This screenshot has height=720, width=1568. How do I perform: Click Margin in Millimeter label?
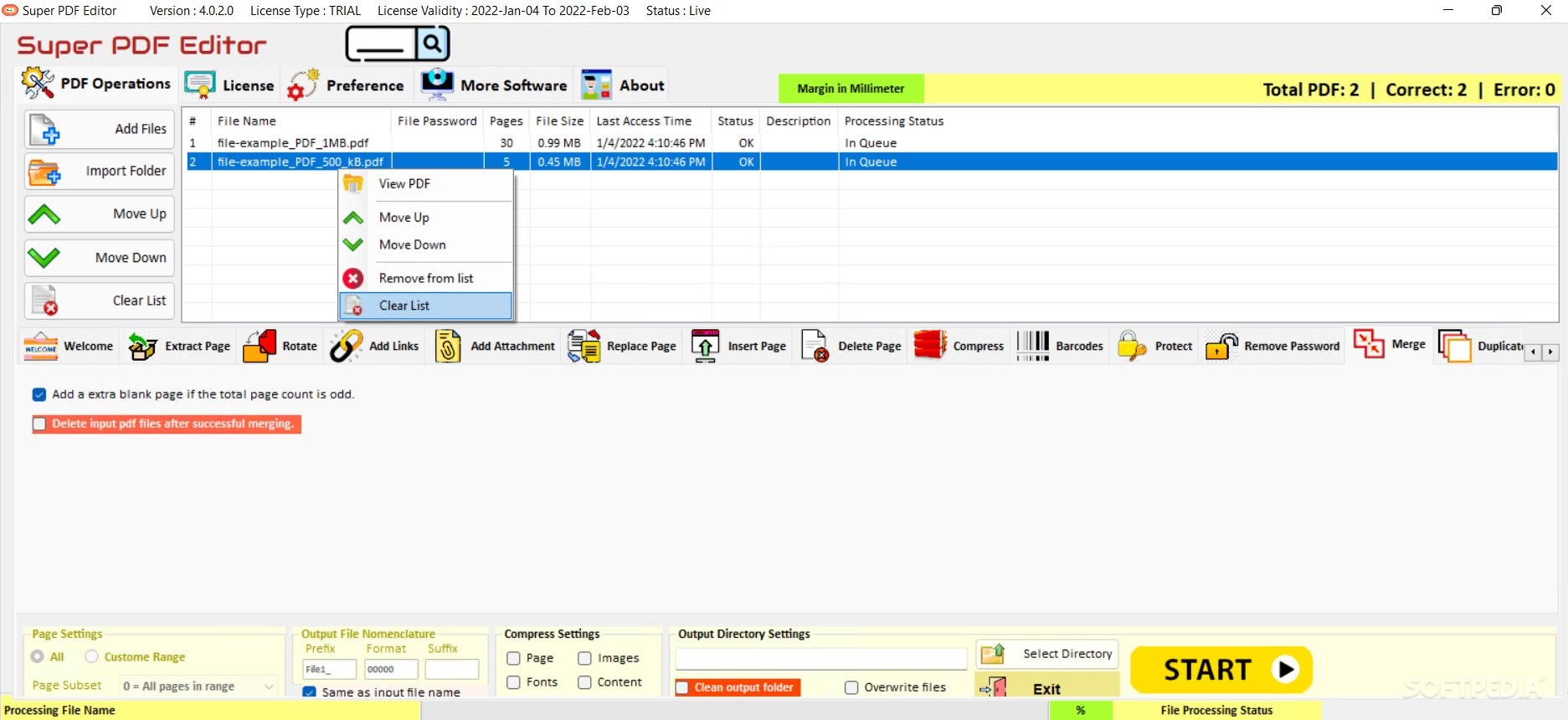click(851, 89)
